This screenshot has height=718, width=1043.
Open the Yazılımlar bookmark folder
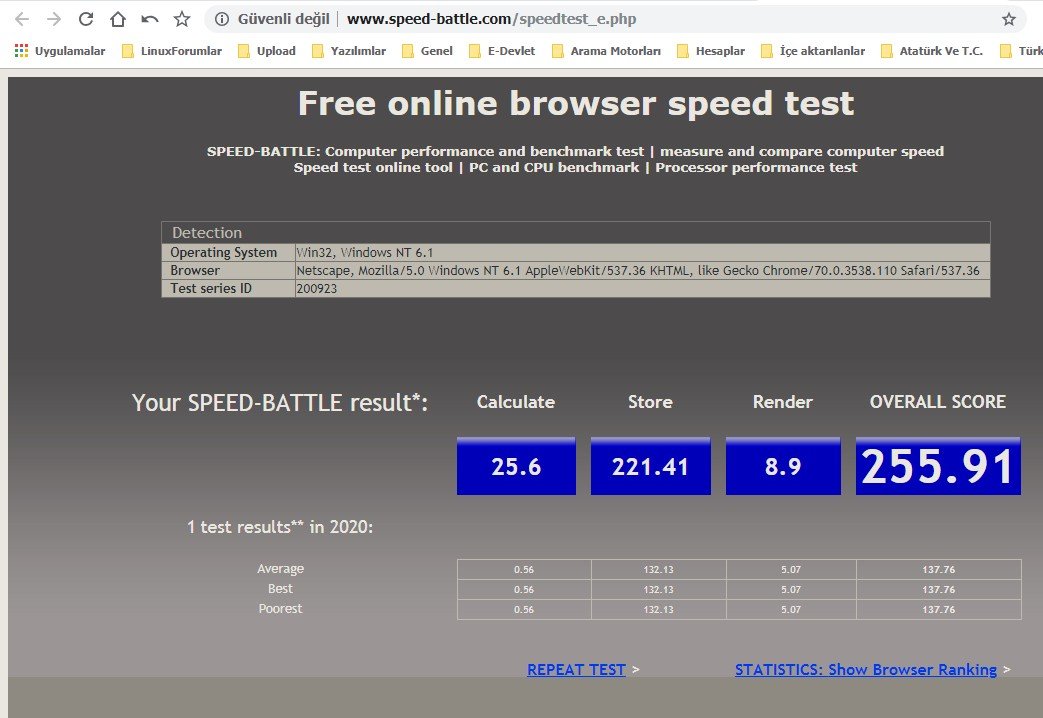[349, 51]
